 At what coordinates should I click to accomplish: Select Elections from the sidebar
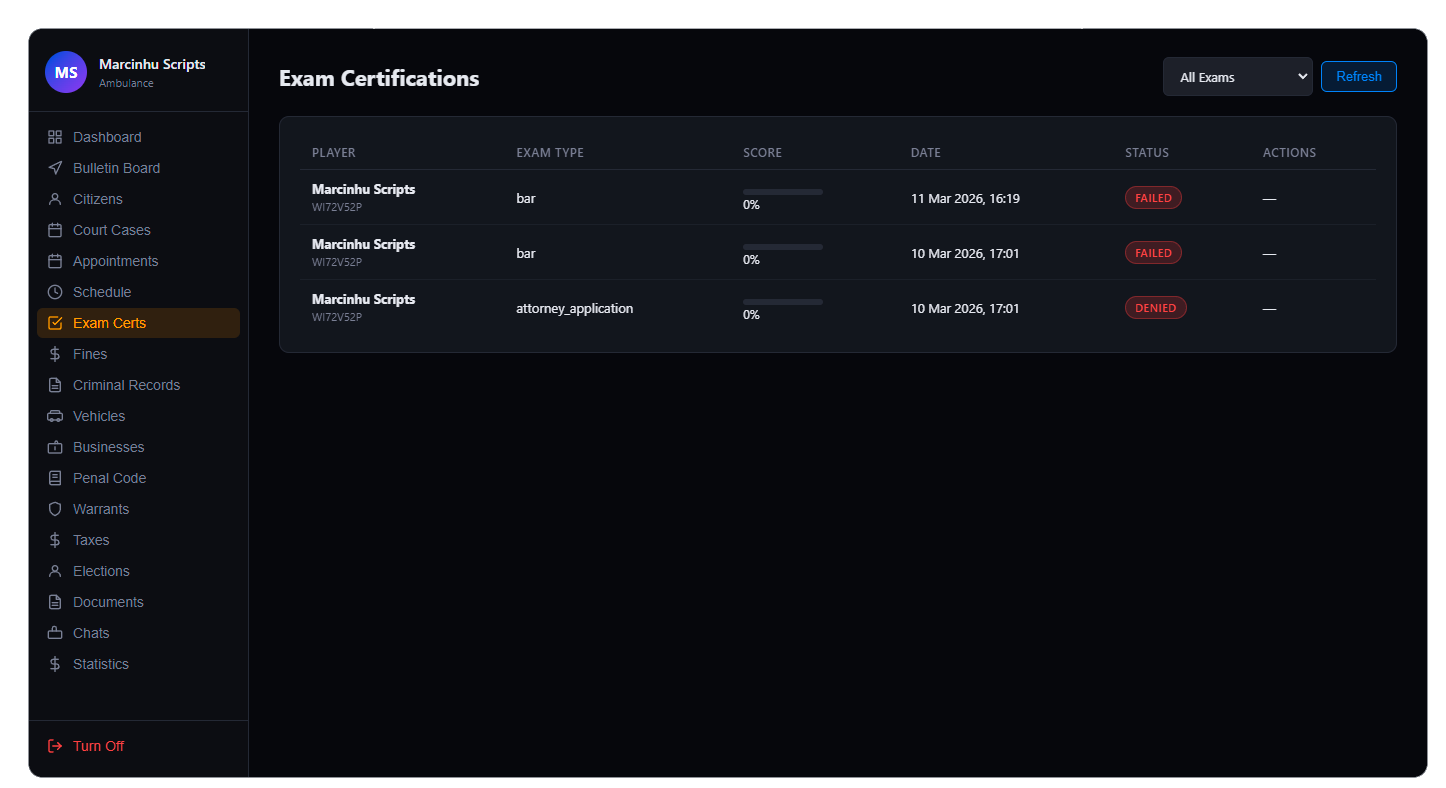click(x=101, y=571)
